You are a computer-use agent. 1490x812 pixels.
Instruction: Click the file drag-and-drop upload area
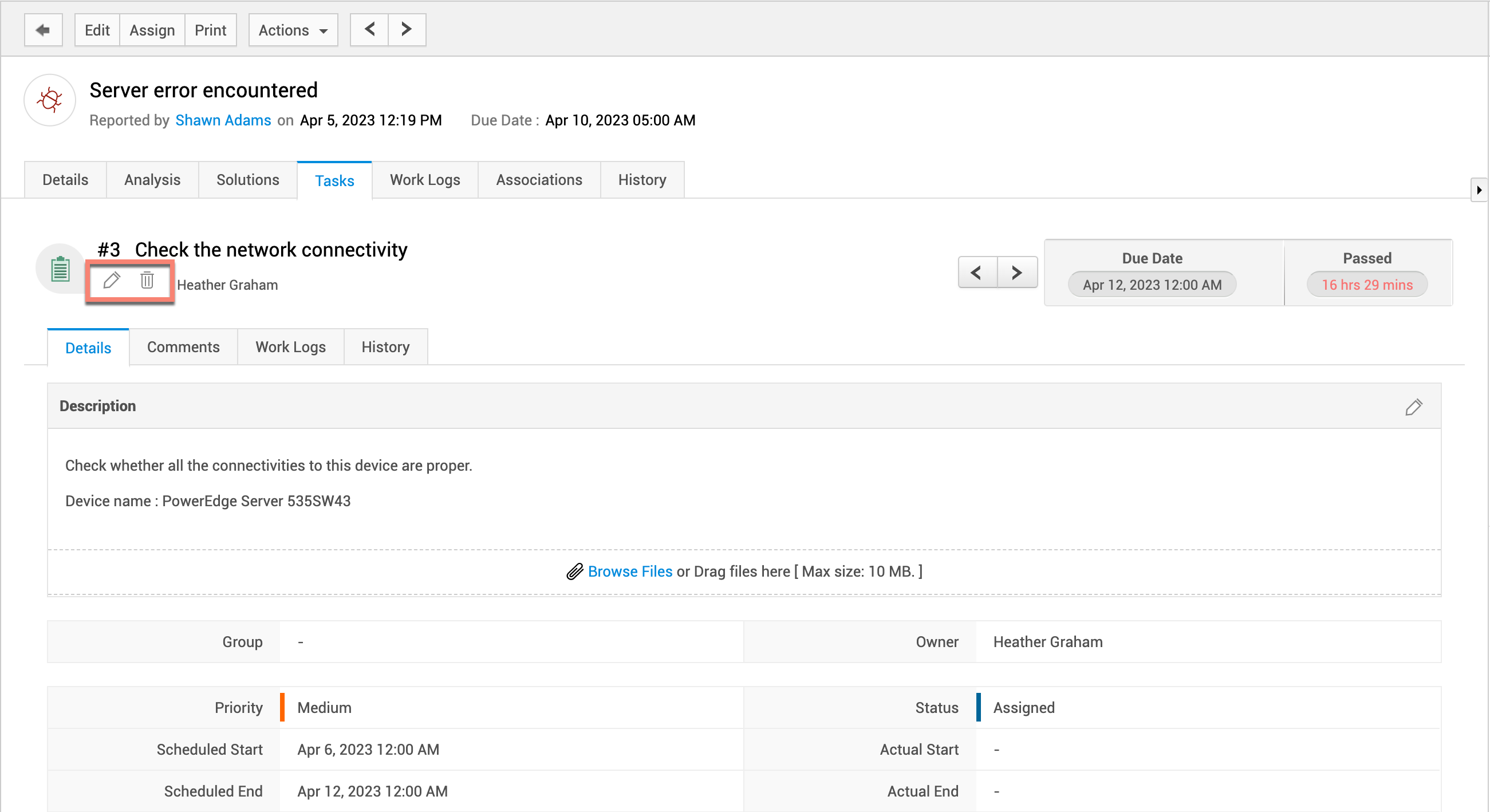click(x=744, y=572)
